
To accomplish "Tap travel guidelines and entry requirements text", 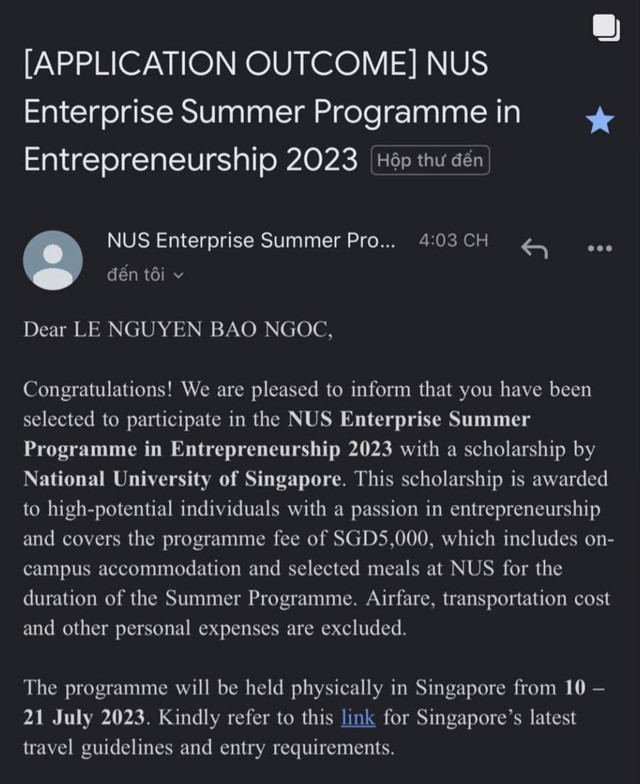I will [x=208, y=748].
